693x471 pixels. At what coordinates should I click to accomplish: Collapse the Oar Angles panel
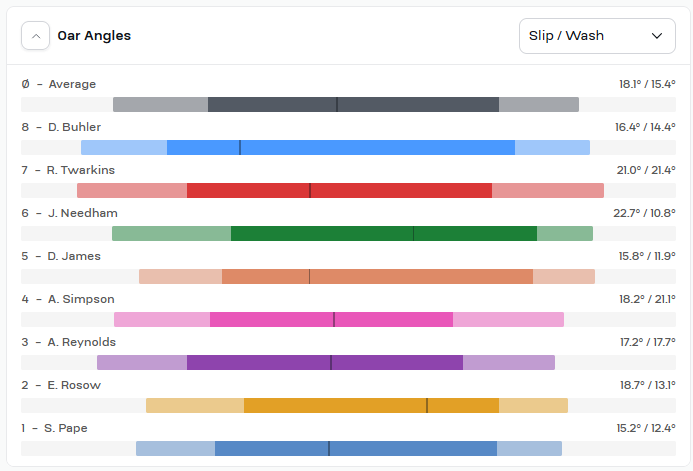point(35,36)
